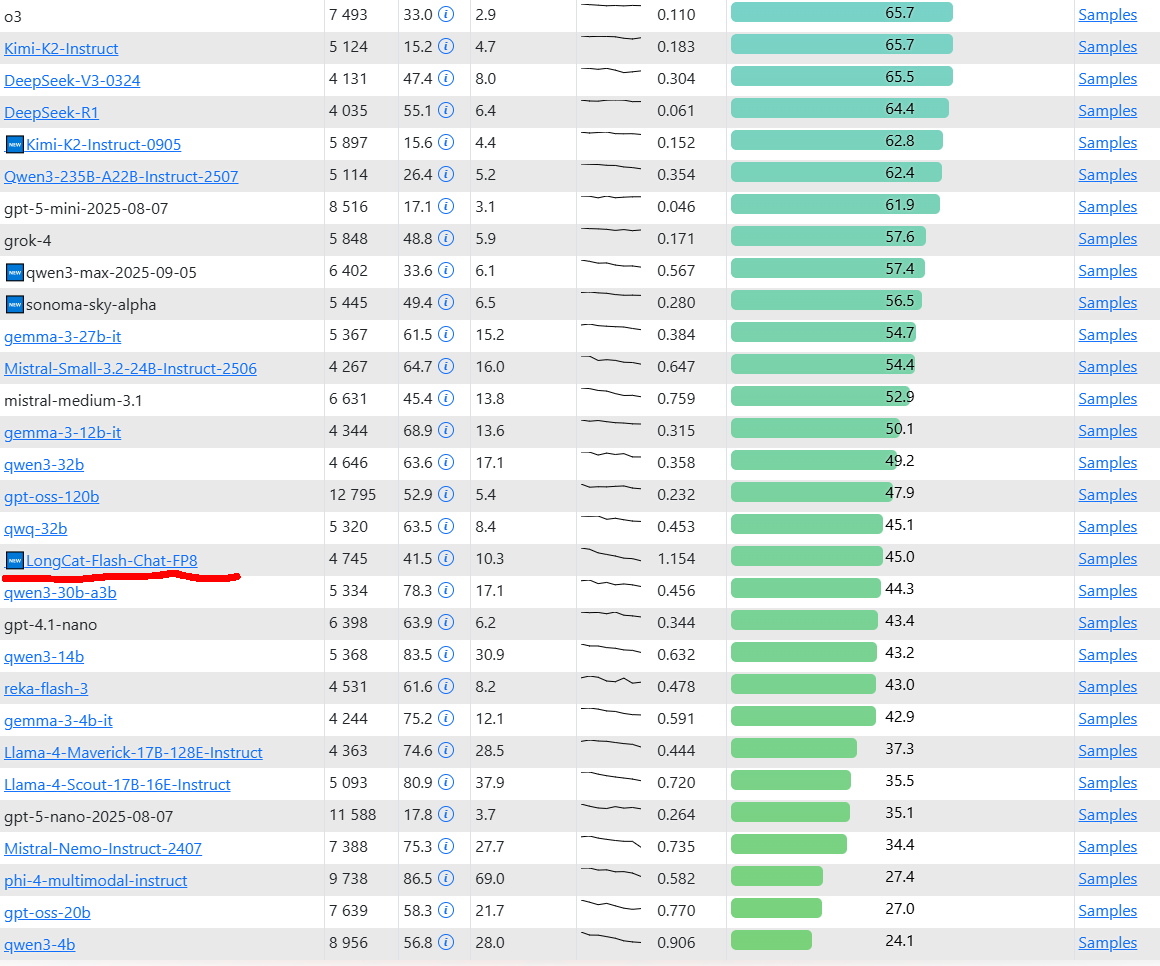Open the DeepSeek-V3-0324 model link
Image resolution: width=1160 pixels, height=966 pixels.
(72, 81)
